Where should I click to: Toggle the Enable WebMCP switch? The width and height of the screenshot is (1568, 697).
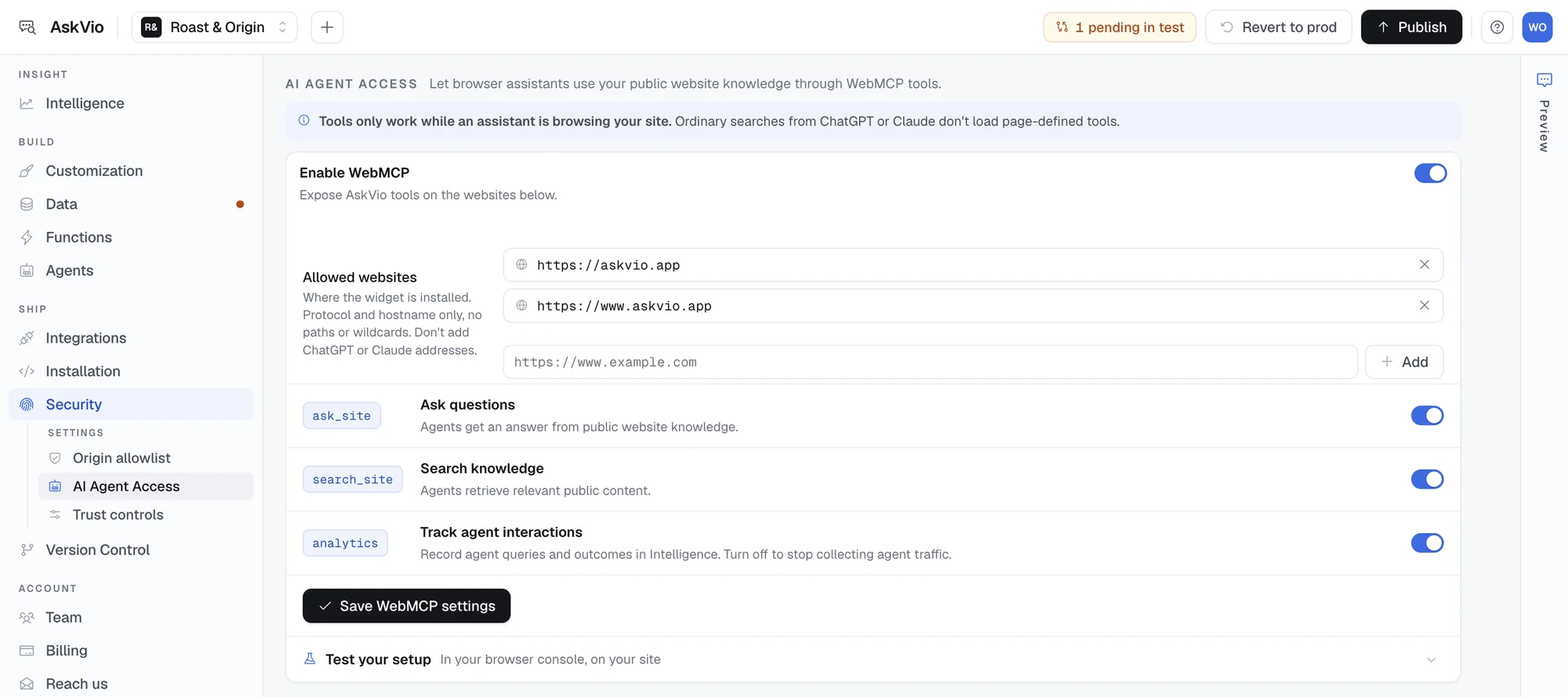1430,173
